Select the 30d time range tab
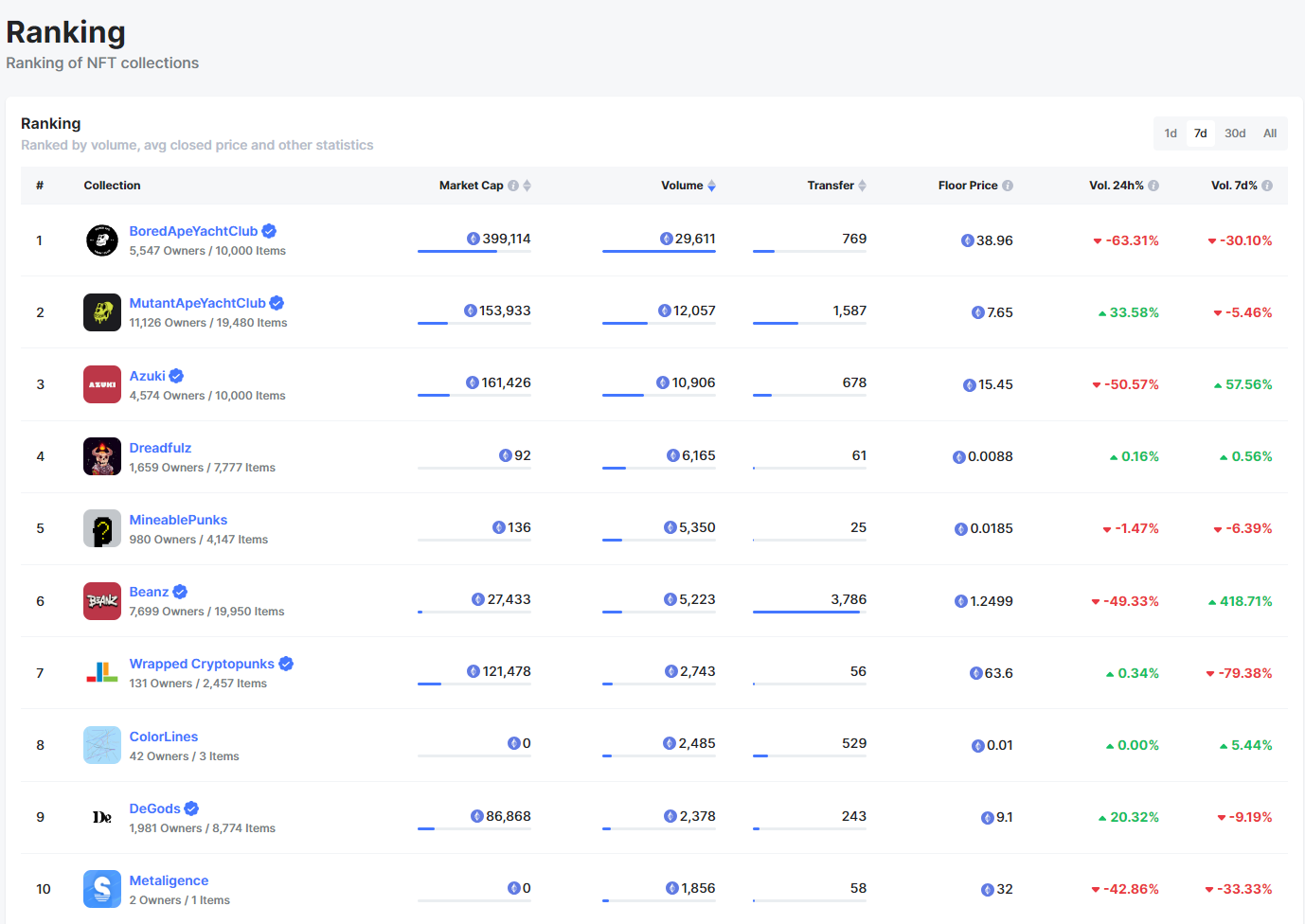This screenshot has height=924, width=1305. [1235, 133]
